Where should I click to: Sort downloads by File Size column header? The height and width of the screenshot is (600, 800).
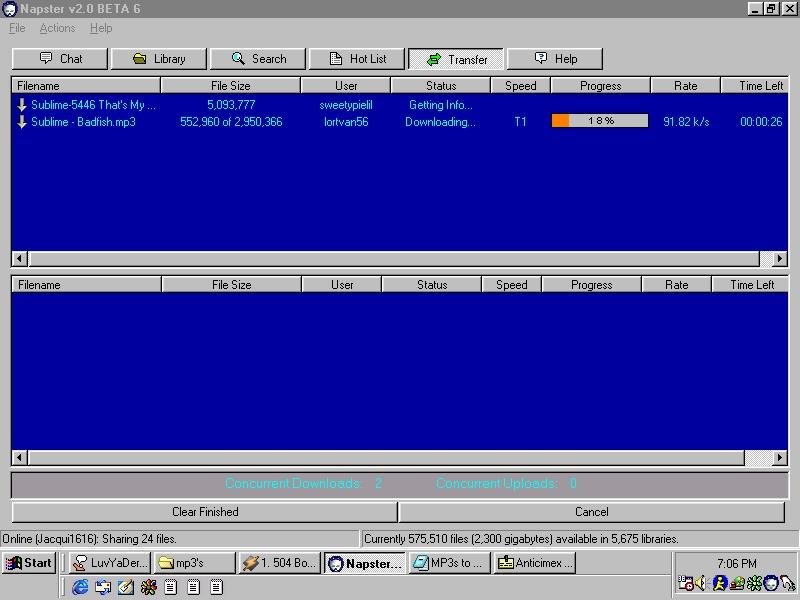coord(231,86)
